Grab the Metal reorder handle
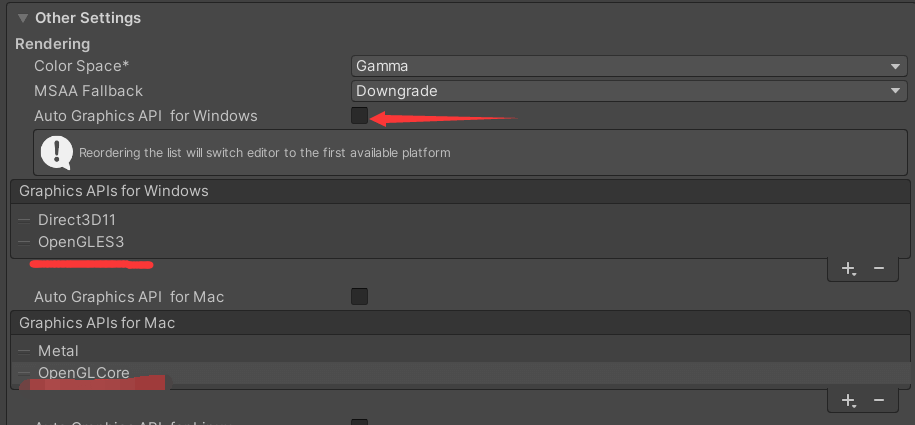The height and width of the screenshot is (425, 915). [x=24, y=351]
